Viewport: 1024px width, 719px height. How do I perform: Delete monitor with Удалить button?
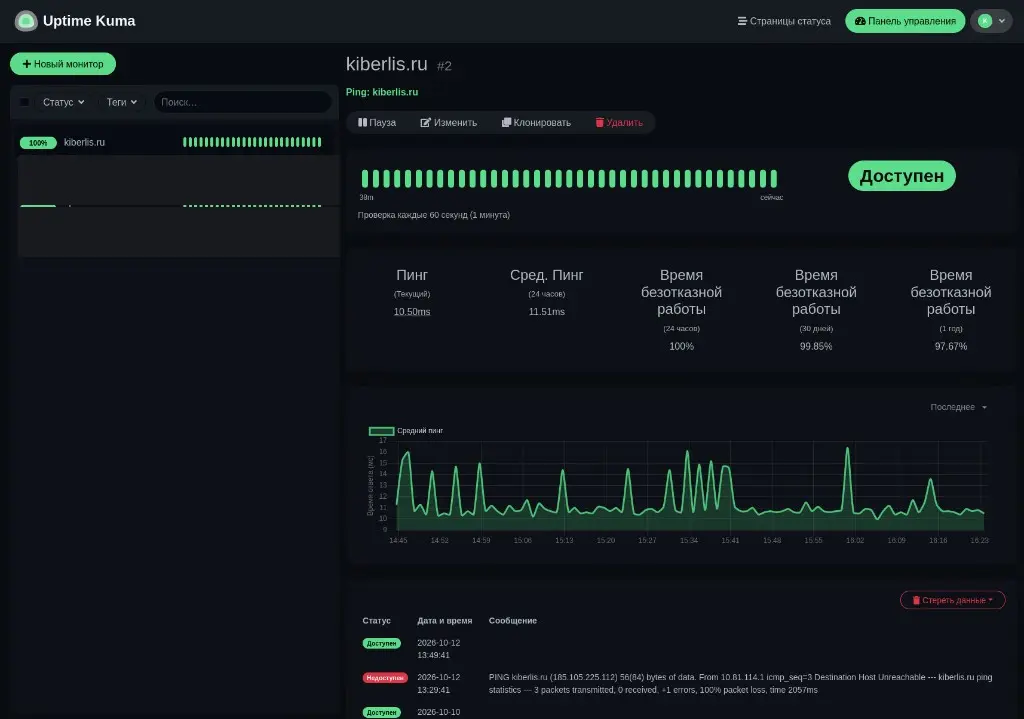[618, 122]
